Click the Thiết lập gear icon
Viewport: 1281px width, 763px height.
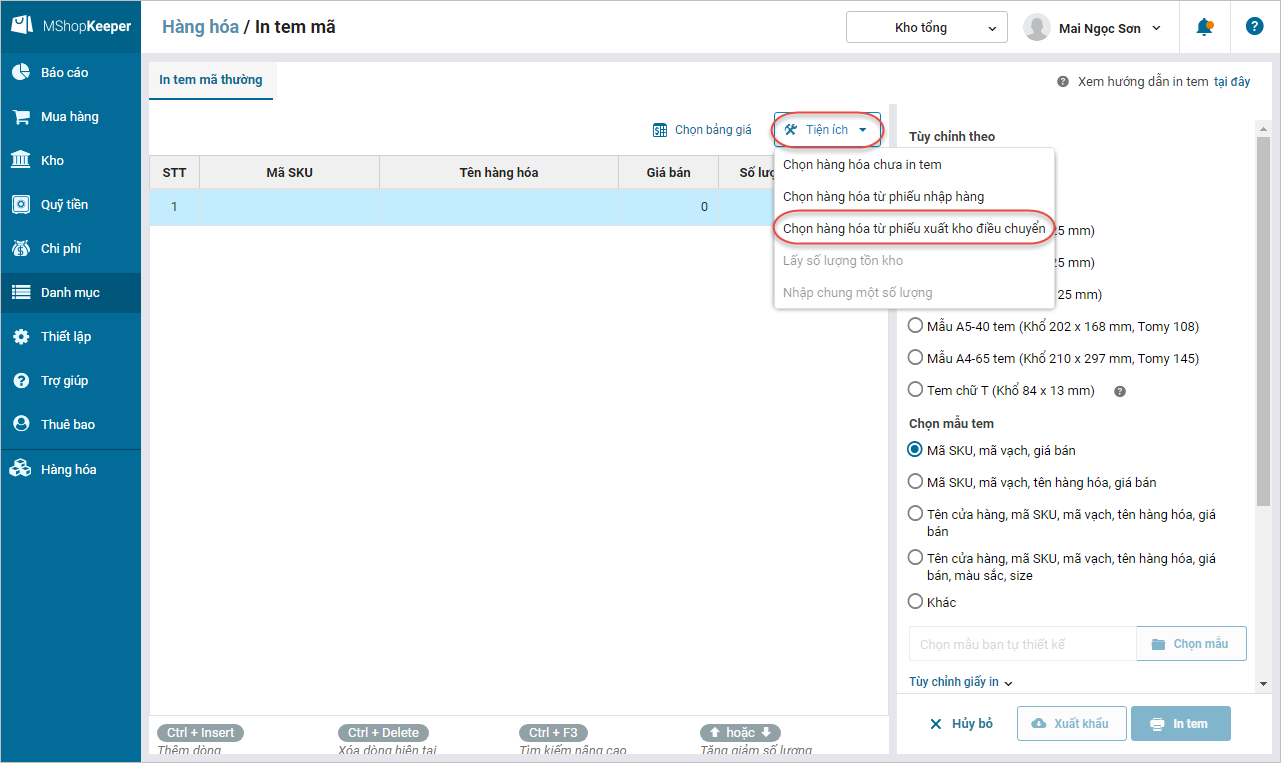point(21,337)
